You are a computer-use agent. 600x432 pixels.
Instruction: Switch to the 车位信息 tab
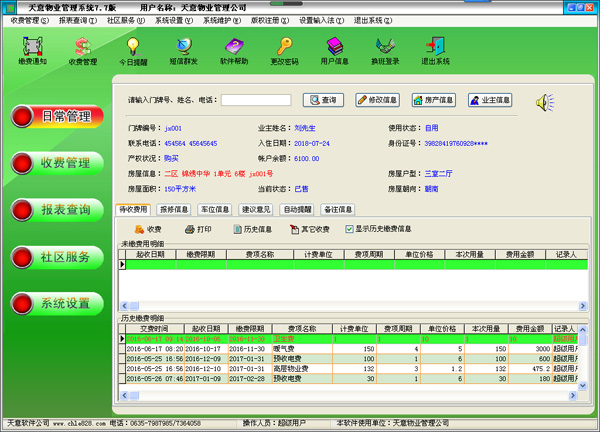pos(214,210)
